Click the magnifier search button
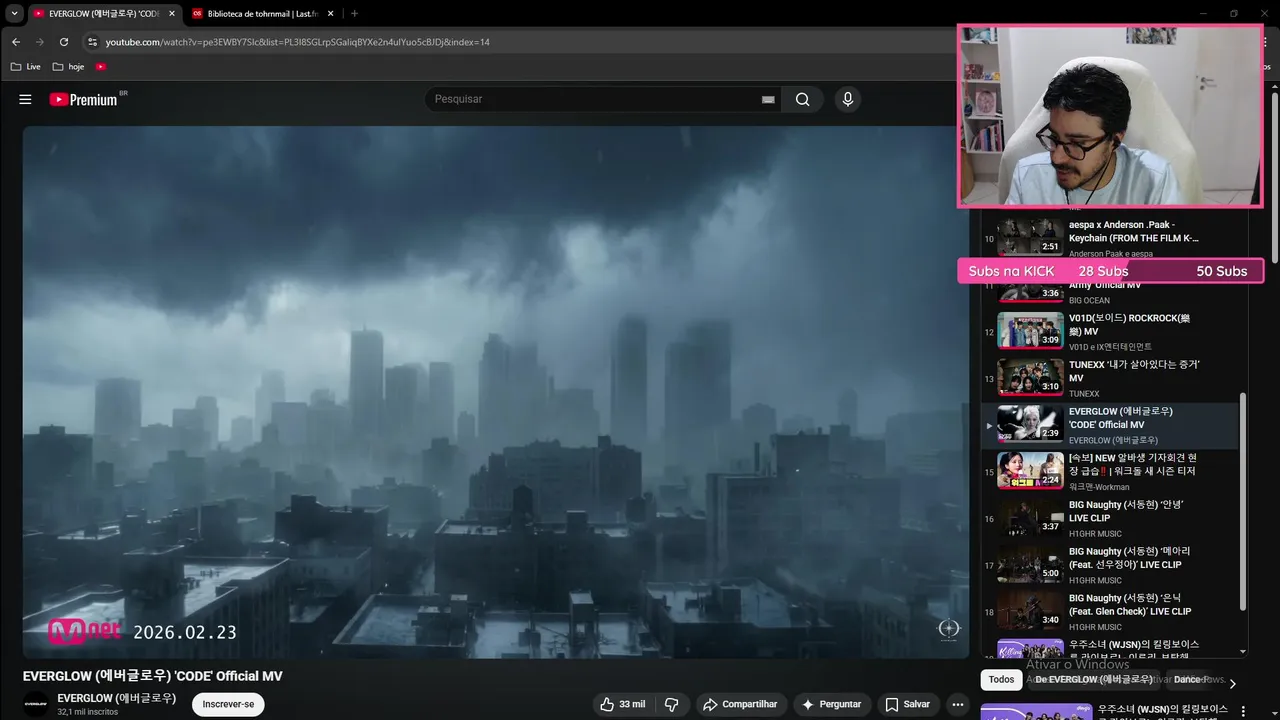This screenshot has height=720, width=1280. pyautogui.click(x=802, y=99)
